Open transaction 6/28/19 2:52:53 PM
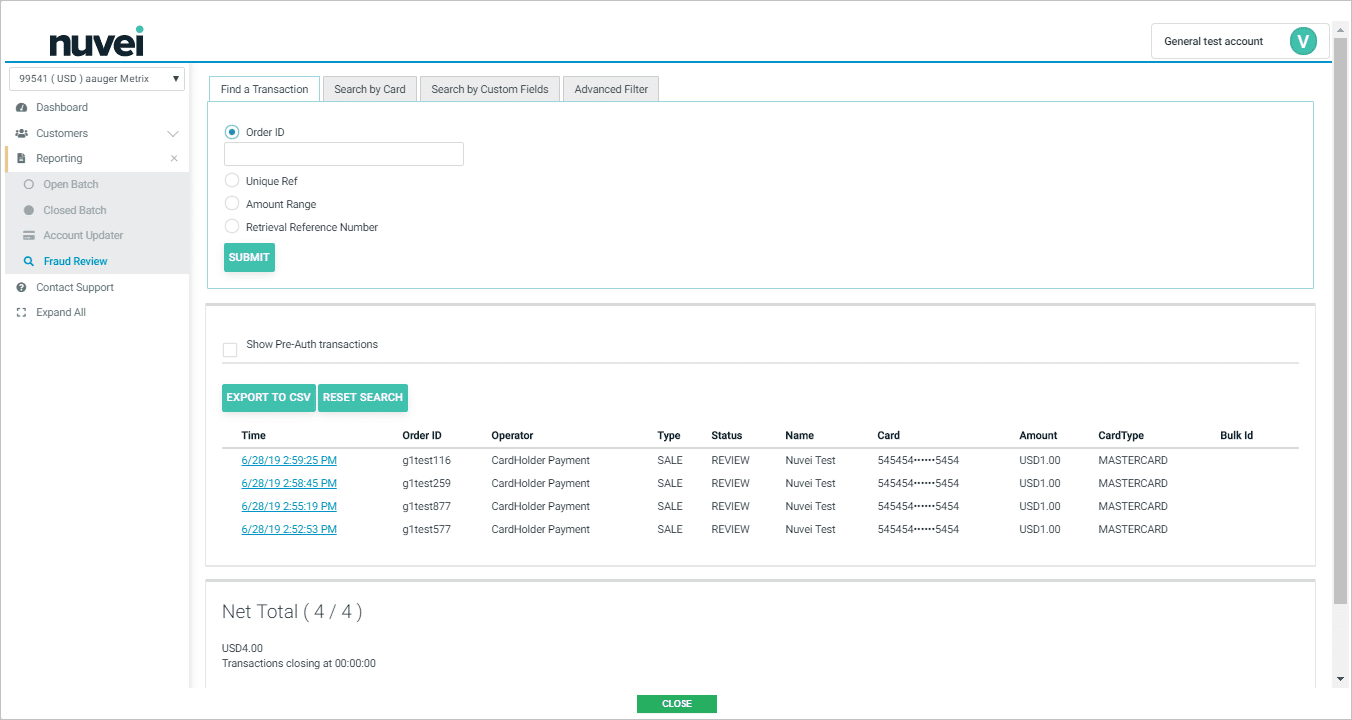This screenshot has width=1352, height=720. (289, 529)
